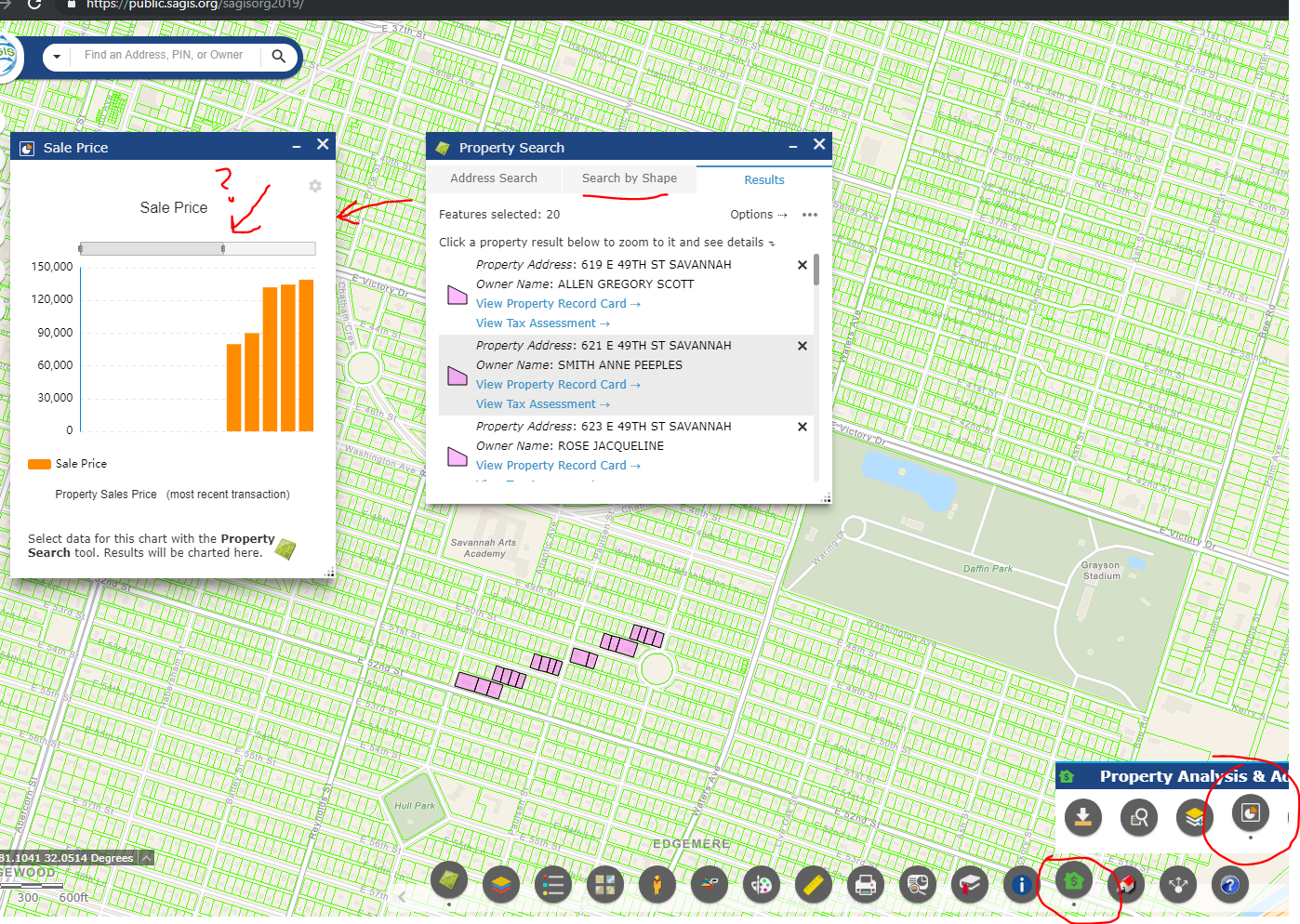
Task: View Tax Assessment for 621 E 49TH
Action: [543, 404]
